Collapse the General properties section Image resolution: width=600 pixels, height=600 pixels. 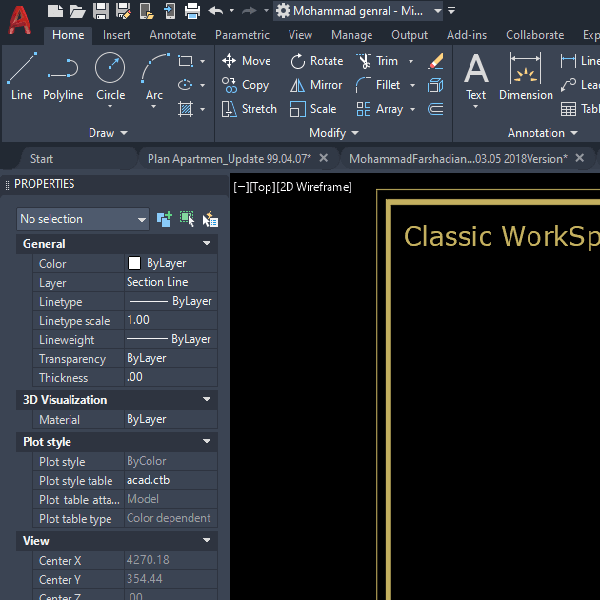pos(207,243)
